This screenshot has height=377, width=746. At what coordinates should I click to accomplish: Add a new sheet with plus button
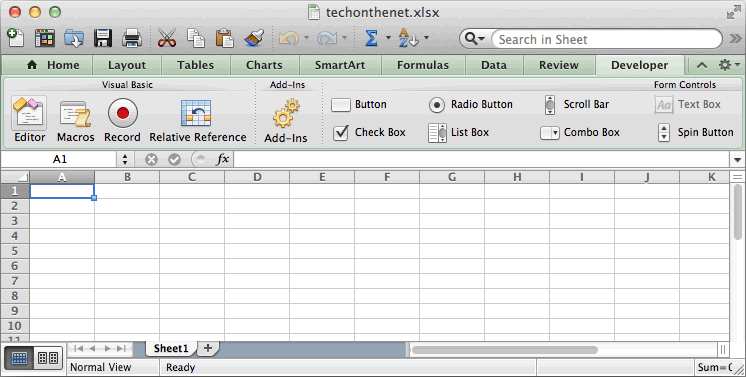click(x=207, y=348)
